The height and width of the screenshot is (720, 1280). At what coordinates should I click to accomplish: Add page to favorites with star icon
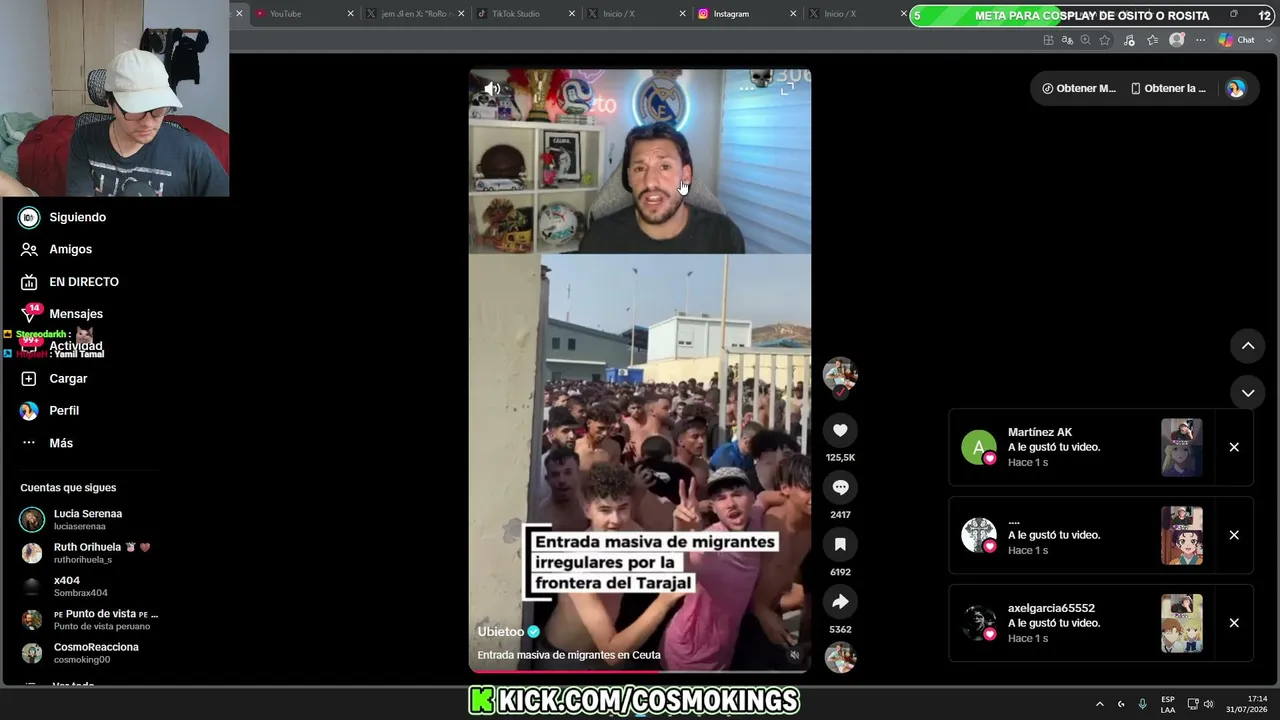1105,40
